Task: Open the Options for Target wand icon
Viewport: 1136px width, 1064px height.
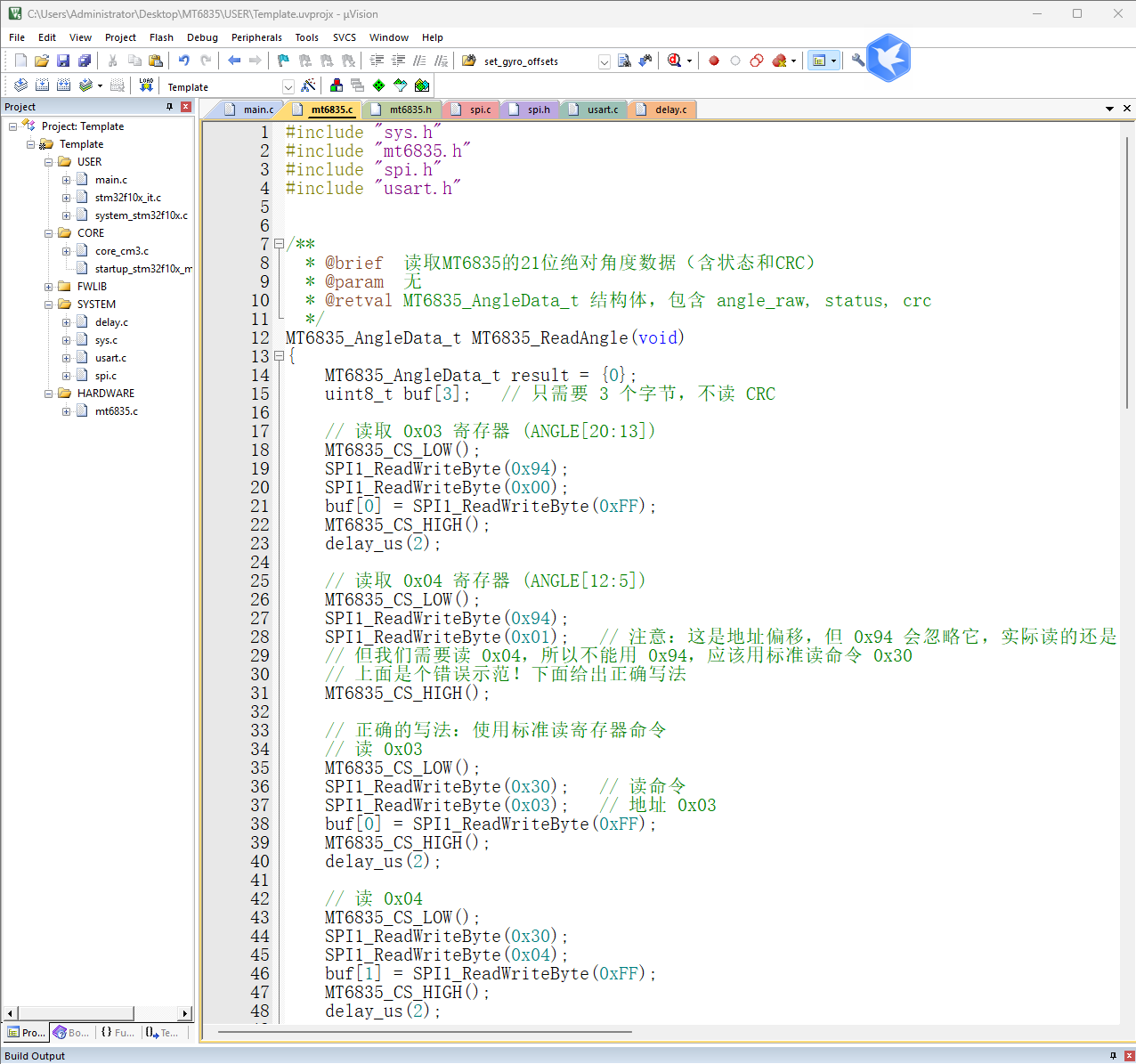Action: click(308, 85)
